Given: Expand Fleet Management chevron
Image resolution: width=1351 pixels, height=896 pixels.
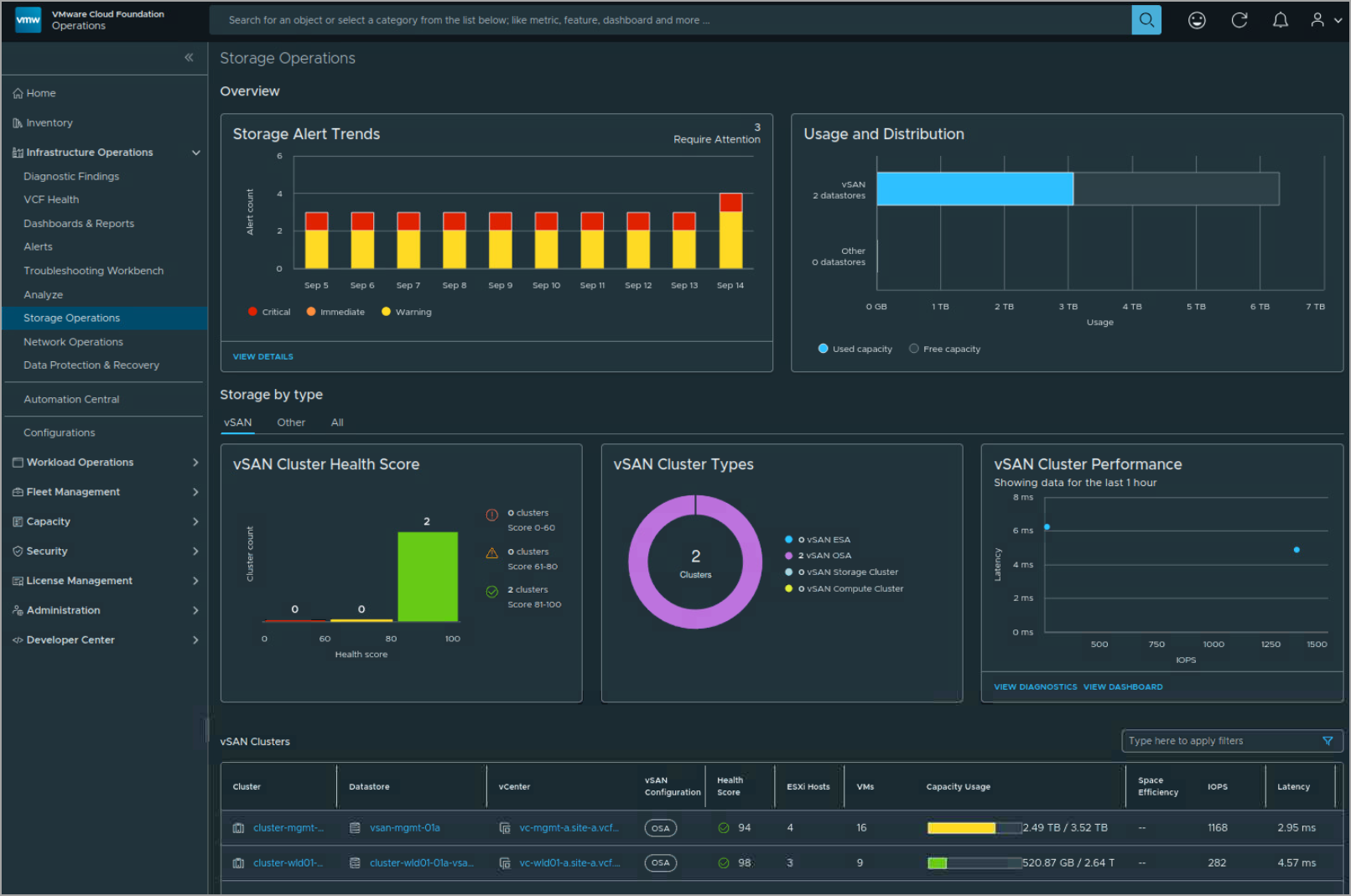Looking at the screenshot, I should point(195,492).
